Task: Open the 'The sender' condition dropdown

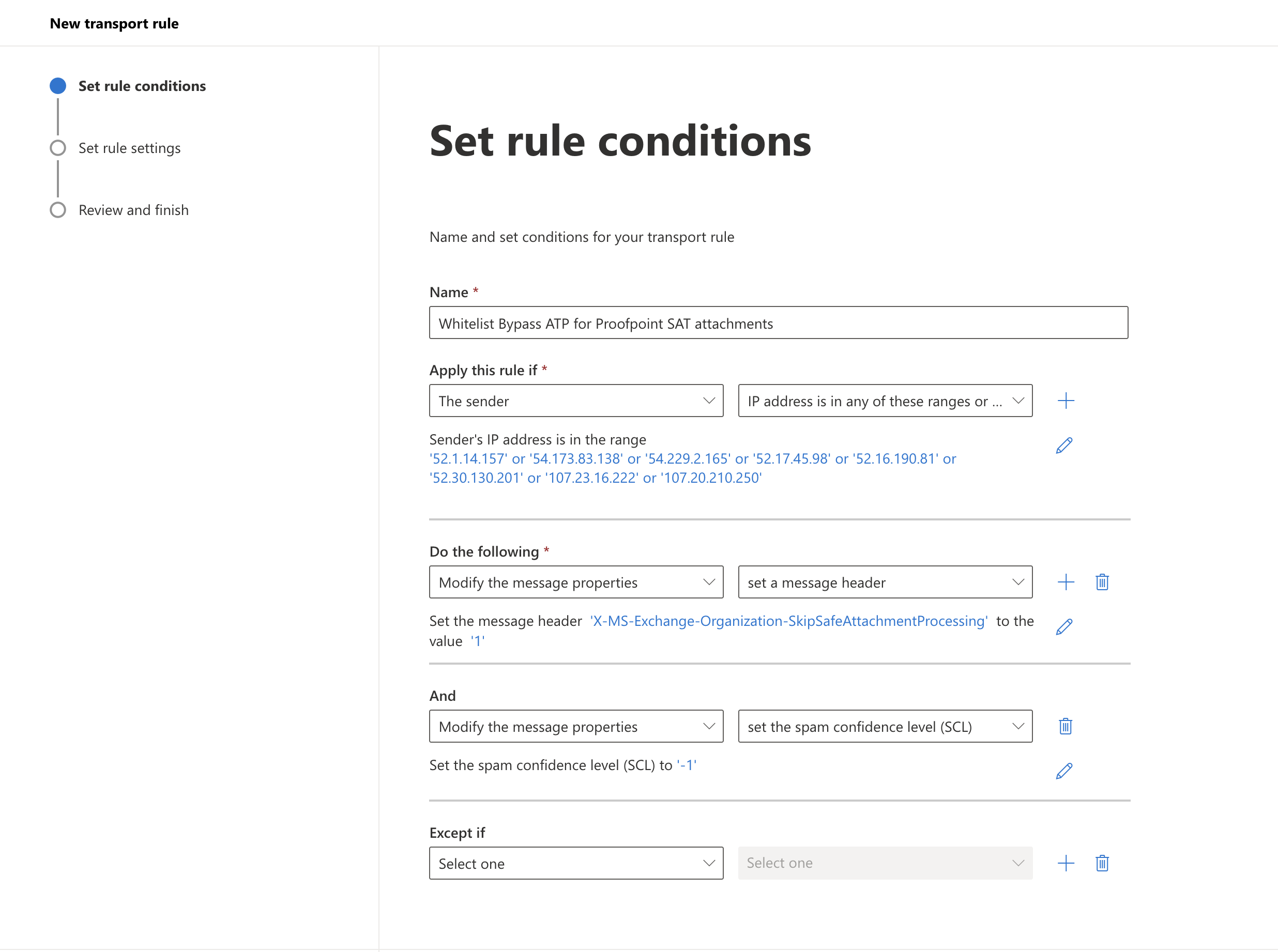Action: (x=575, y=401)
